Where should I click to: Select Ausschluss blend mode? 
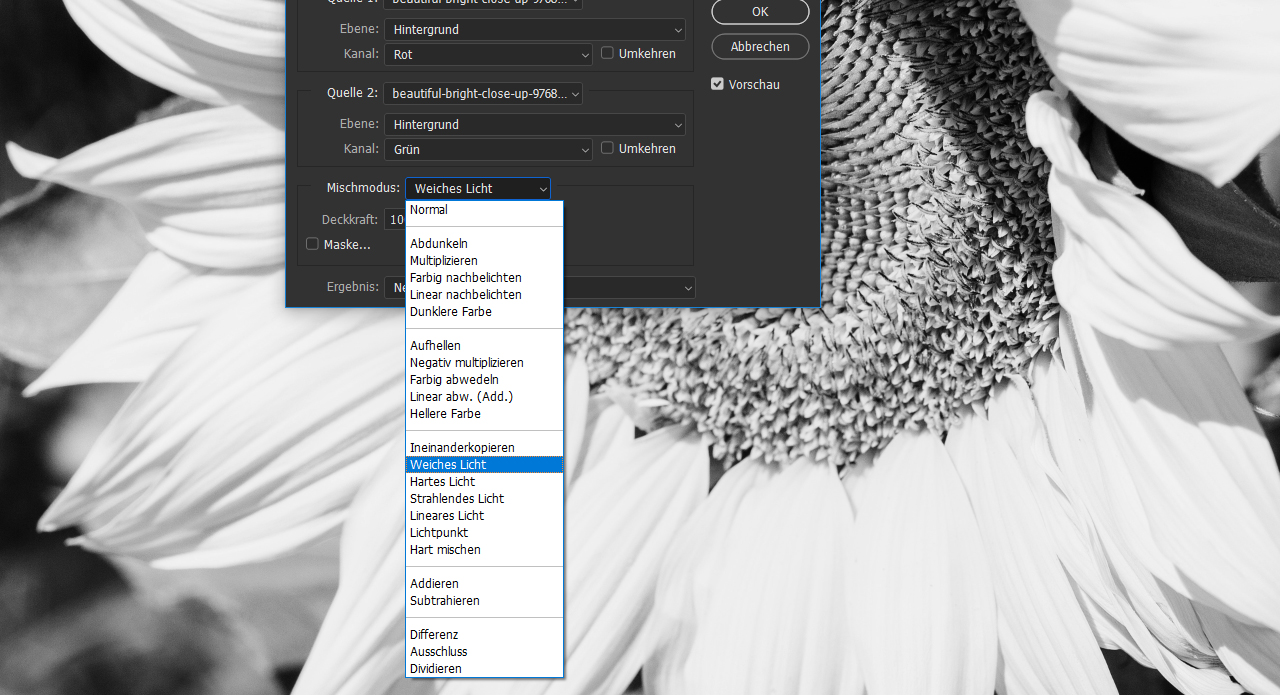[484, 652]
